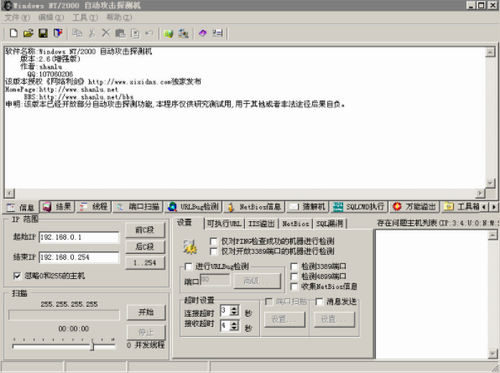The image size is (500, 373).
Task: Click the New document toolbar icon
Action: point(14,33)
